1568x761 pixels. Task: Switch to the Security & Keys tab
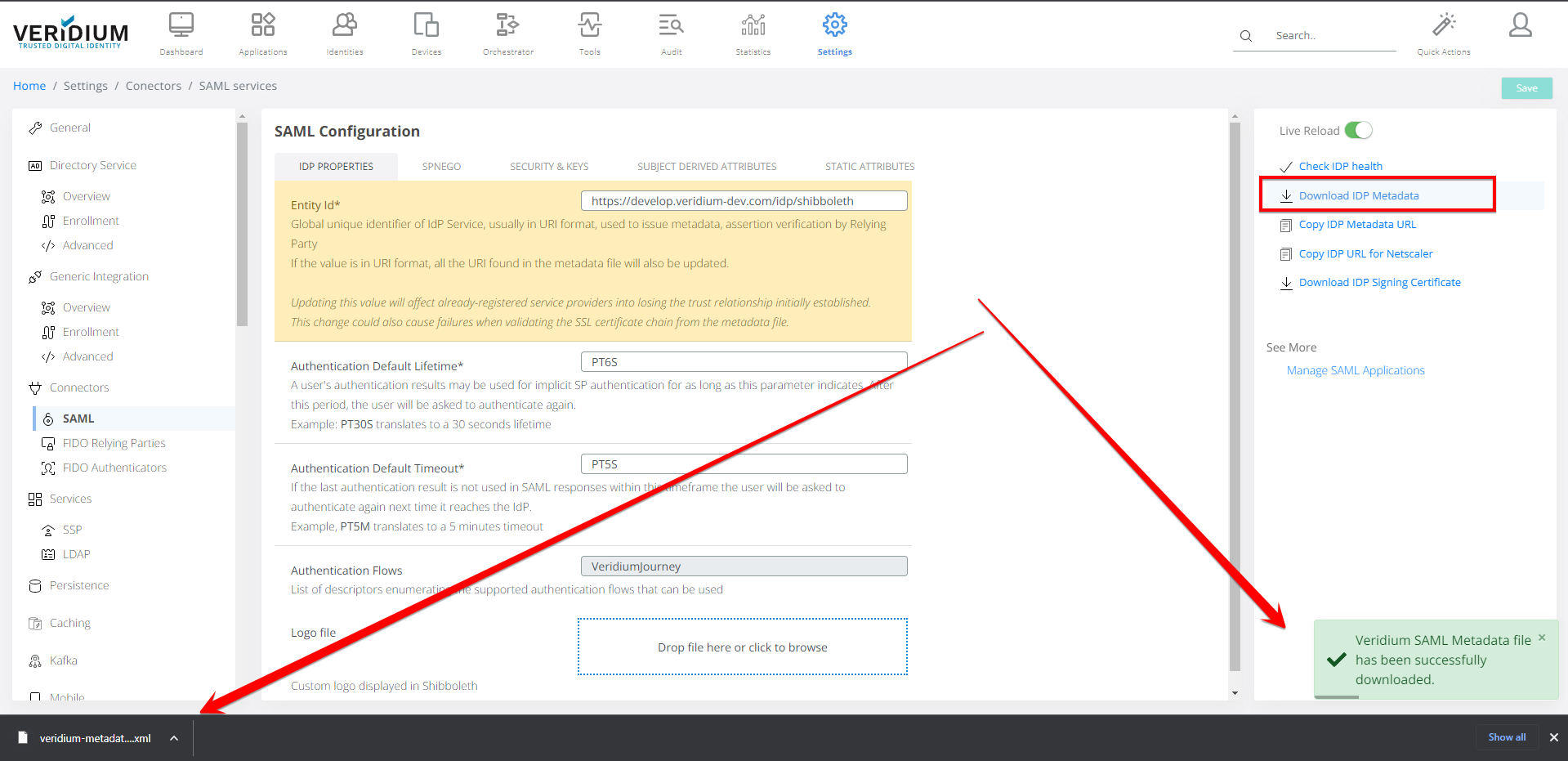549,167
